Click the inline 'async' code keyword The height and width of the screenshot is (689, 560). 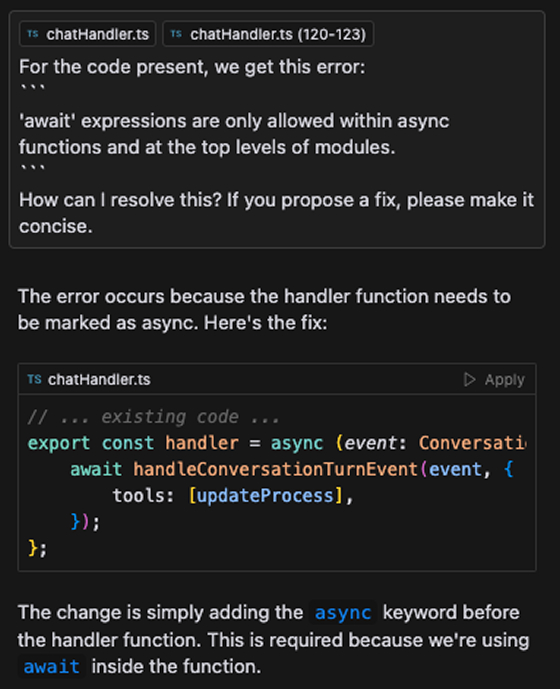tap(343, 613)
